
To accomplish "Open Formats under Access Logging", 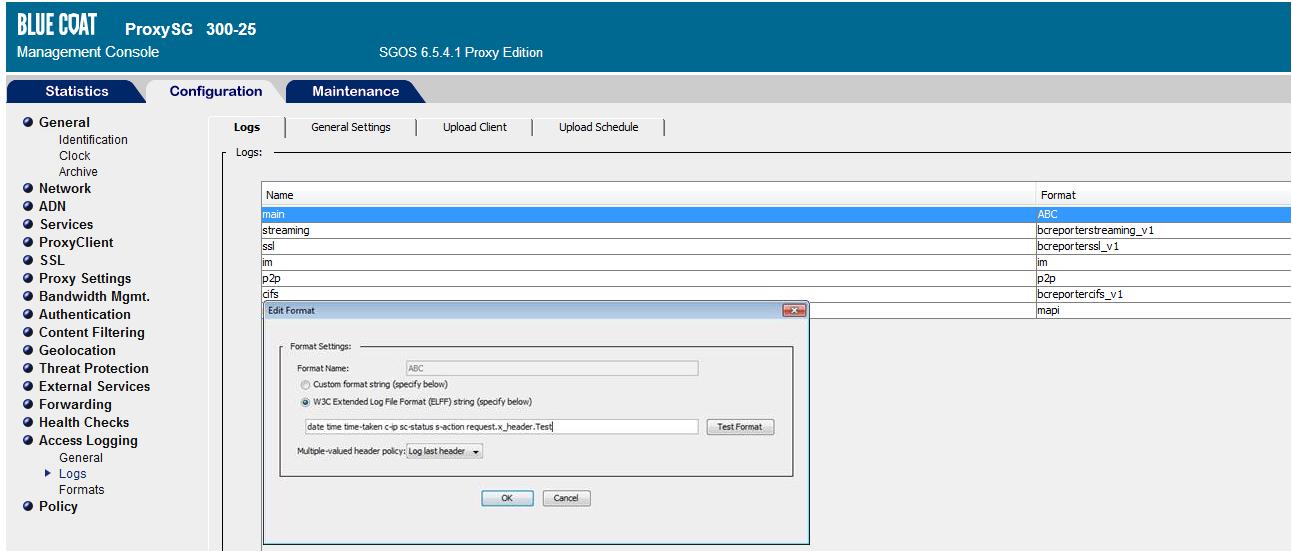I will coord(82,490).
